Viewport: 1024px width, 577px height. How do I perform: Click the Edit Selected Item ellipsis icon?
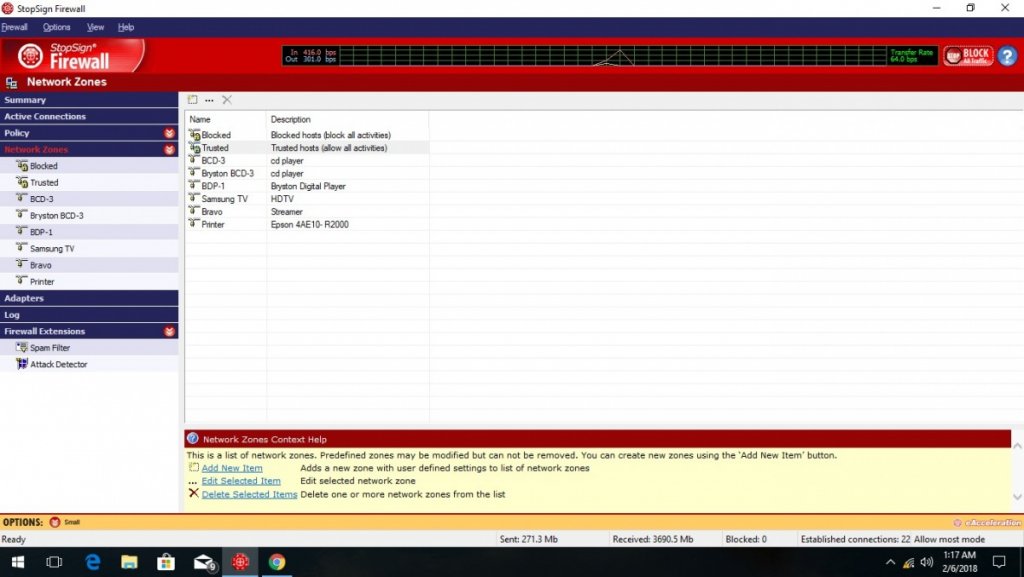(x=209, y=100)
